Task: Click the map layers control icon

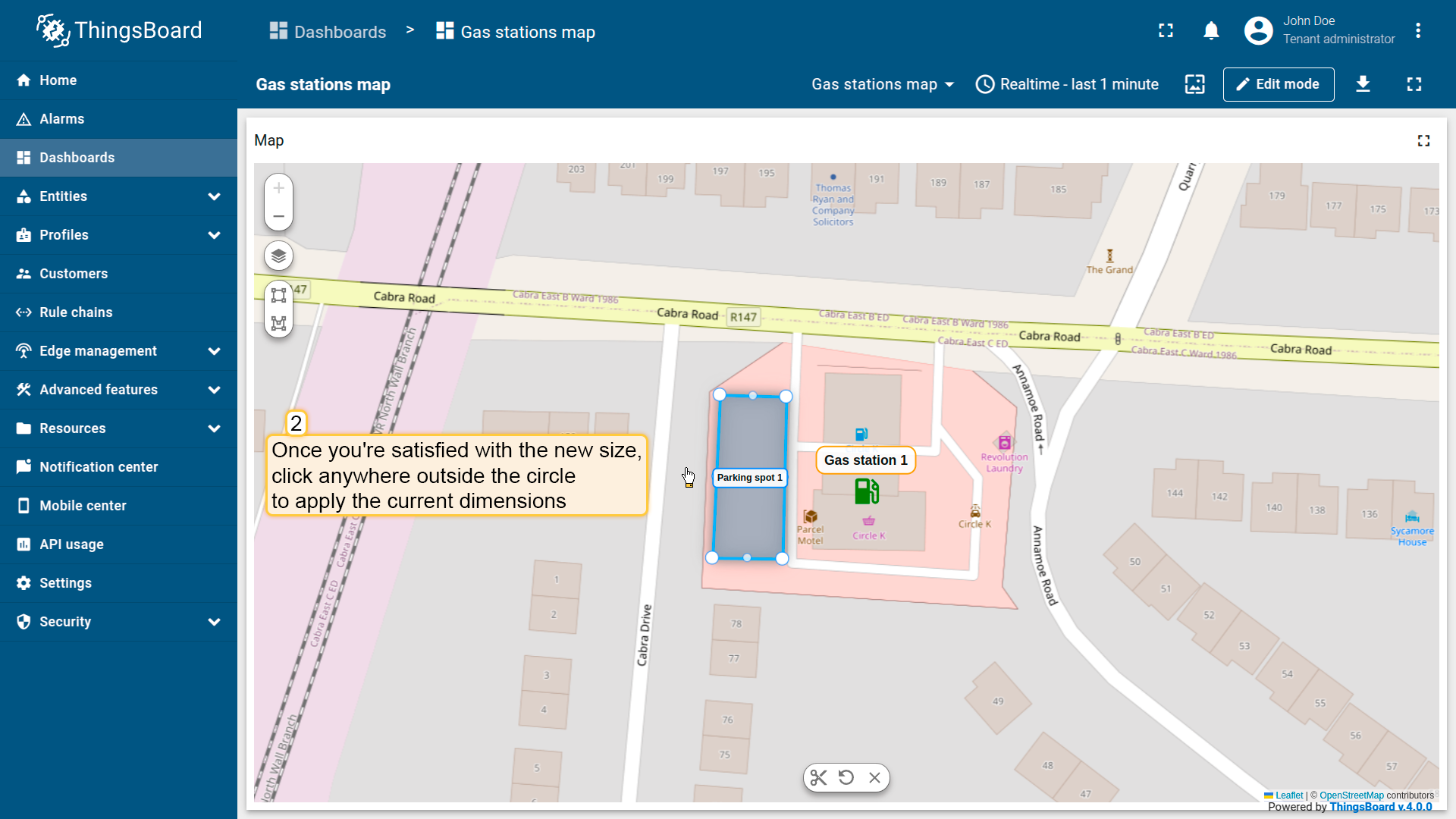Action: pos(278,256)
